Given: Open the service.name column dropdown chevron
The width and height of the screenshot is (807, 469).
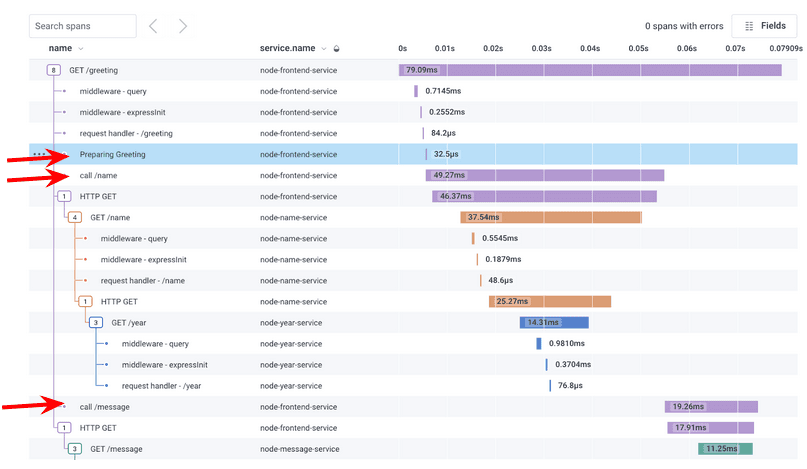Looking at the screenshot, I should 324,49.
